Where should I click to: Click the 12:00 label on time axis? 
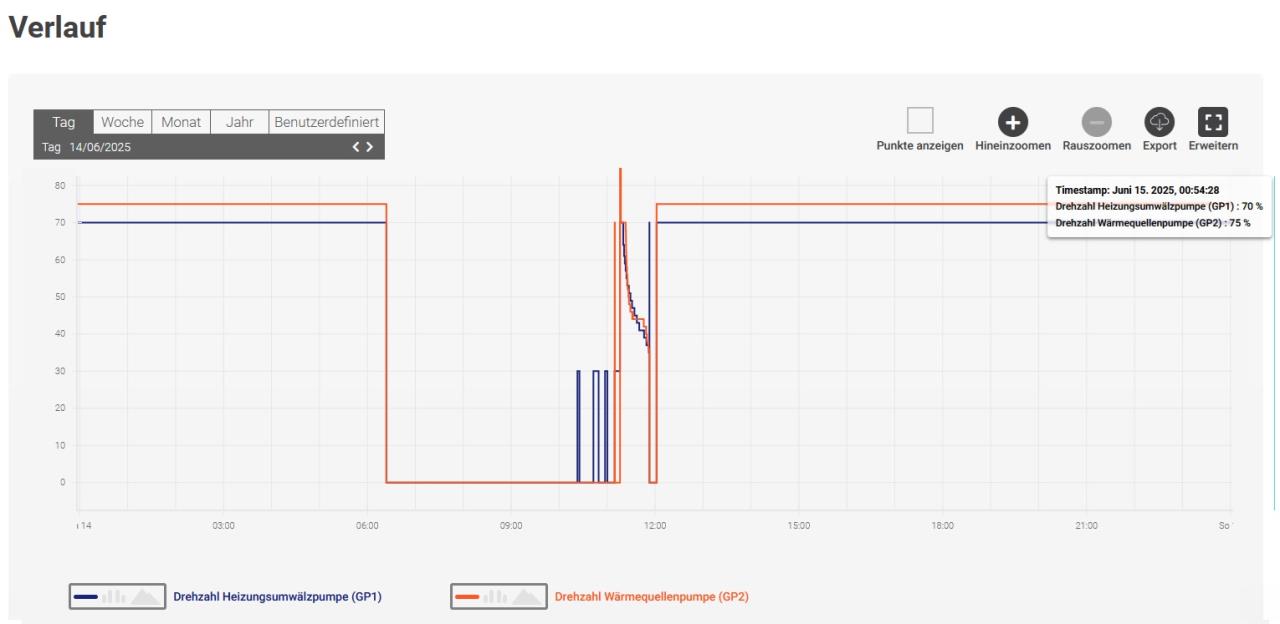tap(655, 525)
